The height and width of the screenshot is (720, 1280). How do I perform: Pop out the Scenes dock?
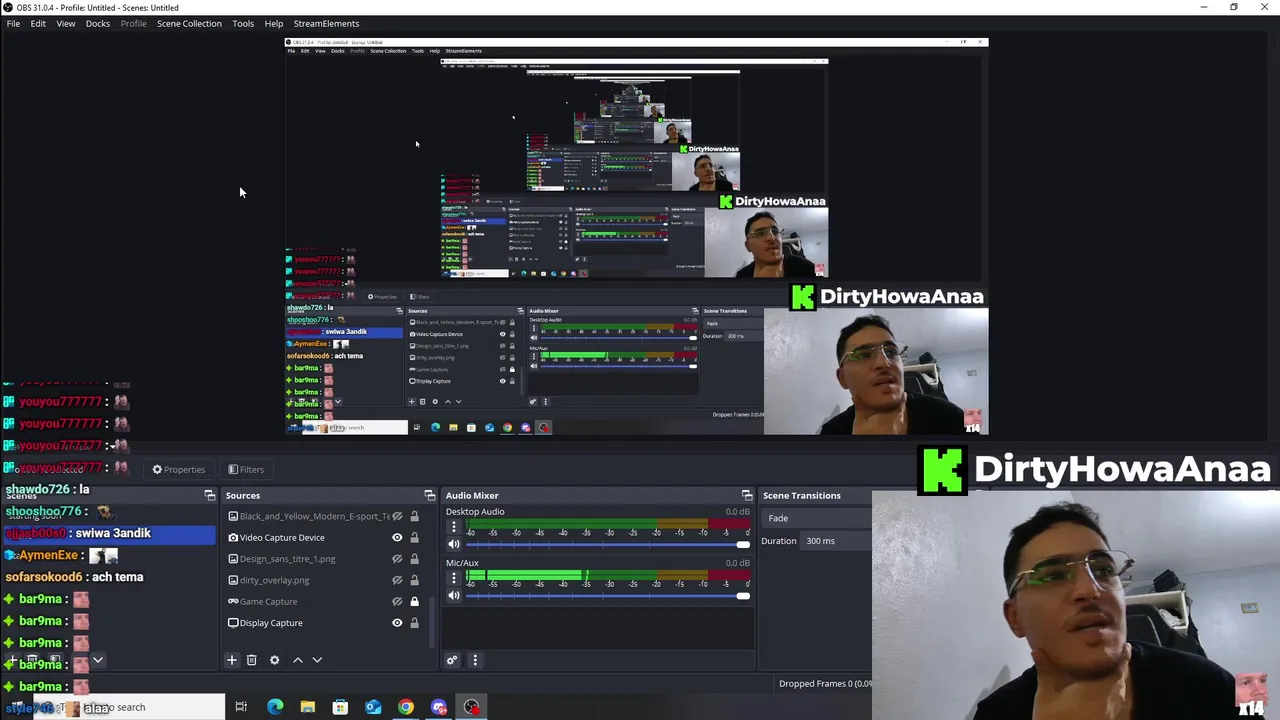coord(209,495)
